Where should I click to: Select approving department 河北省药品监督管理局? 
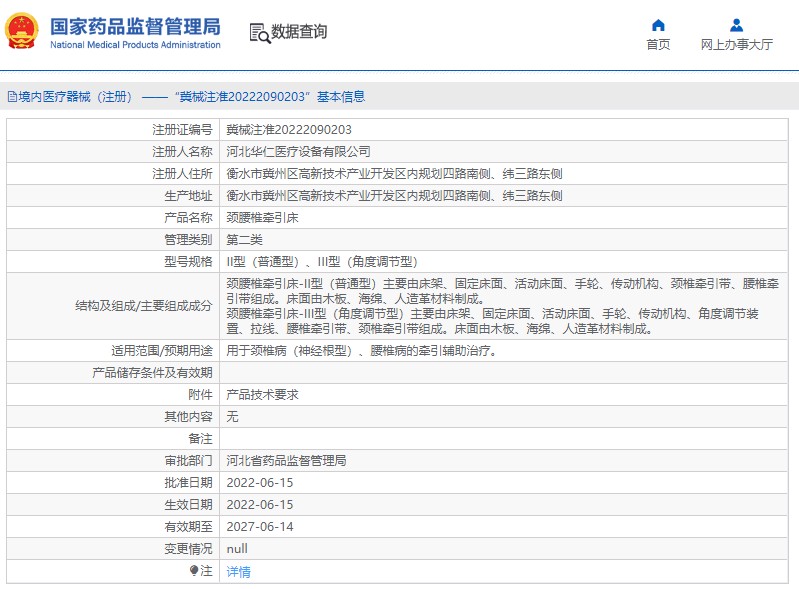(286, 461)
